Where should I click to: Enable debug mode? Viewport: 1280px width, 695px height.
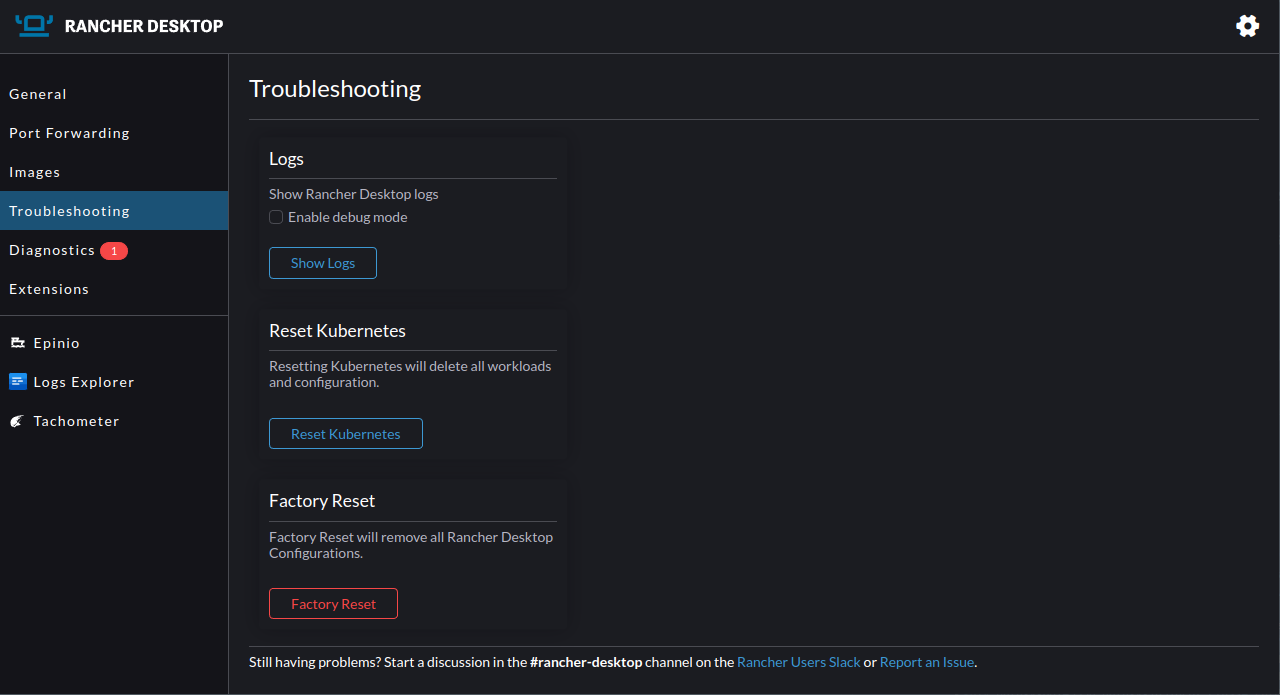275,217
